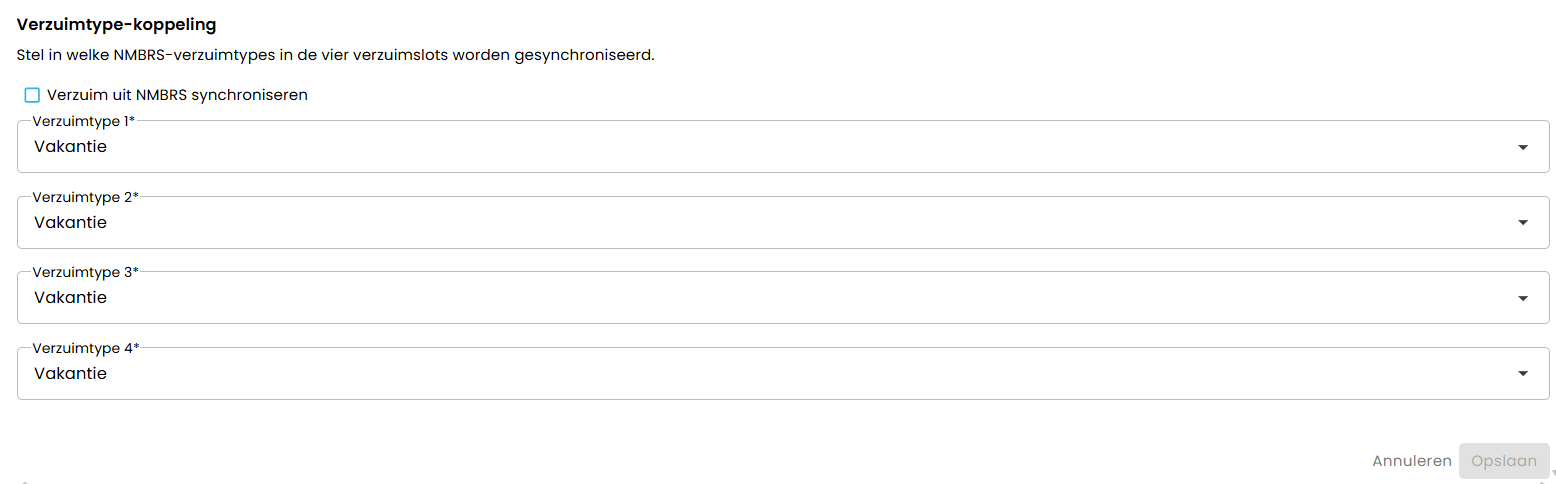Click the Verzuimtype-koppeling heading

(117, 23)
